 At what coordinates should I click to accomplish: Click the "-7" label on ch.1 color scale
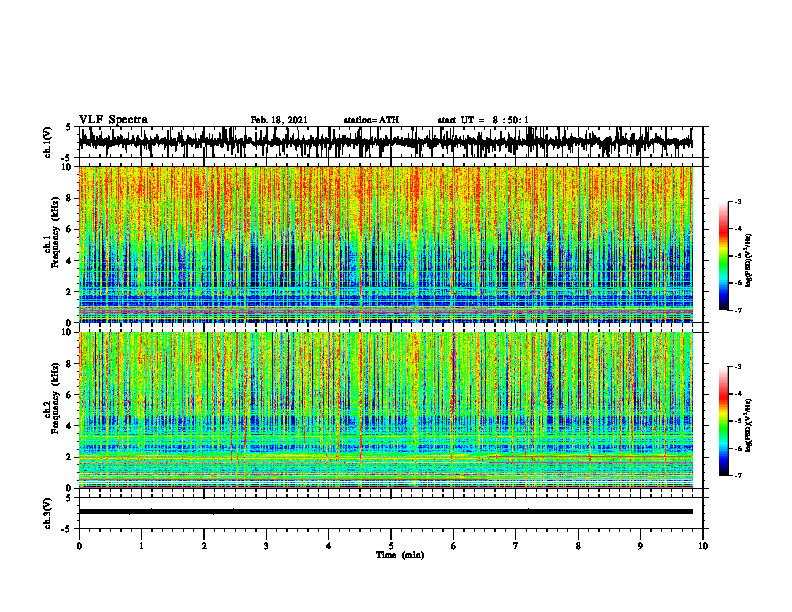coord(738,310)
